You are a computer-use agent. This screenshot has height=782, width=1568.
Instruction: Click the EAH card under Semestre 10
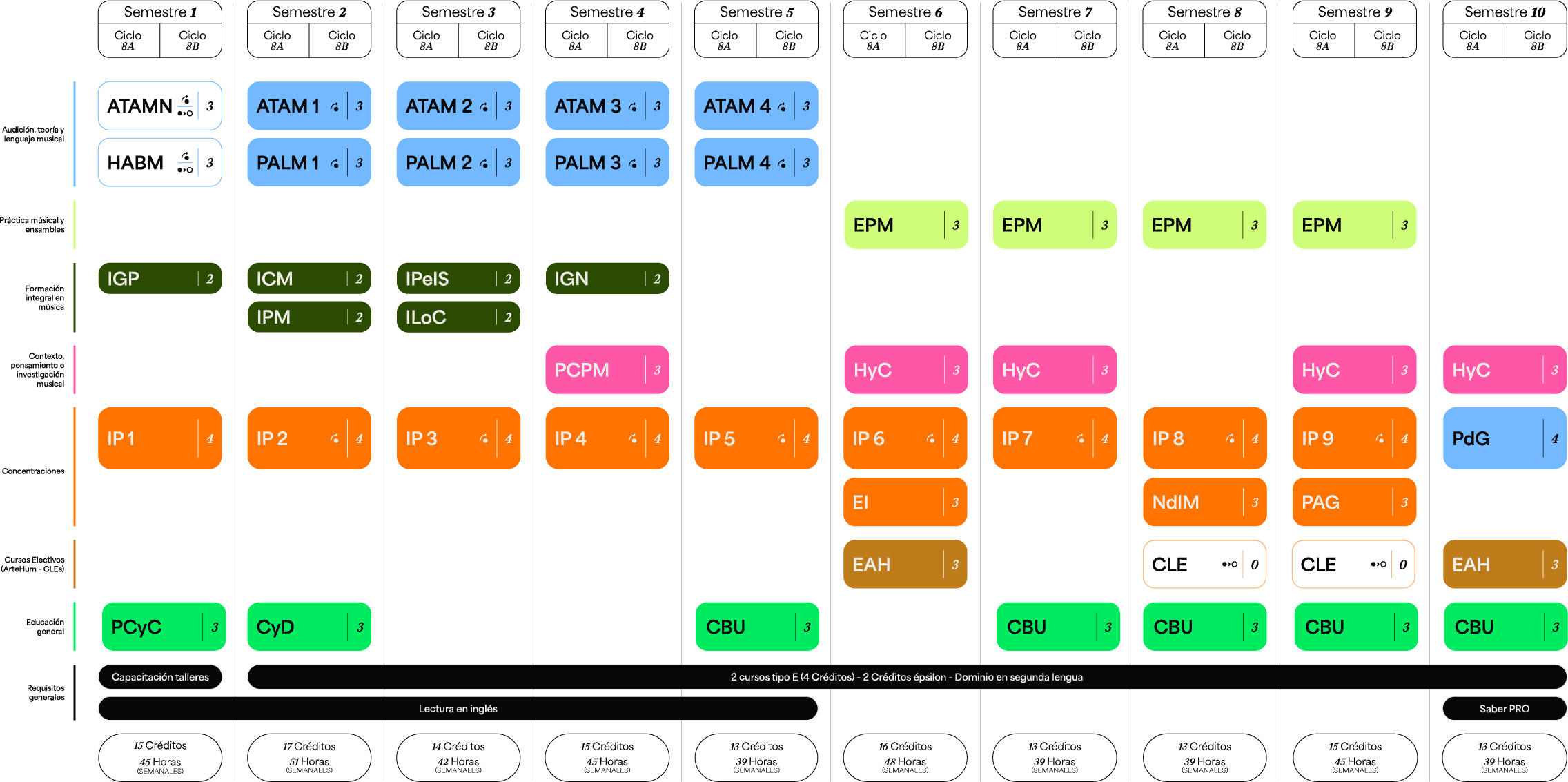click(1505, 565)
